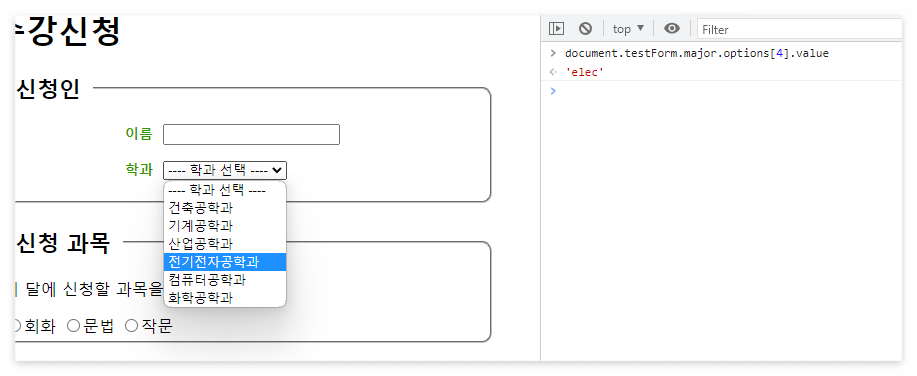Select 컴퓨터공학과 from the dropdown list

225,280
